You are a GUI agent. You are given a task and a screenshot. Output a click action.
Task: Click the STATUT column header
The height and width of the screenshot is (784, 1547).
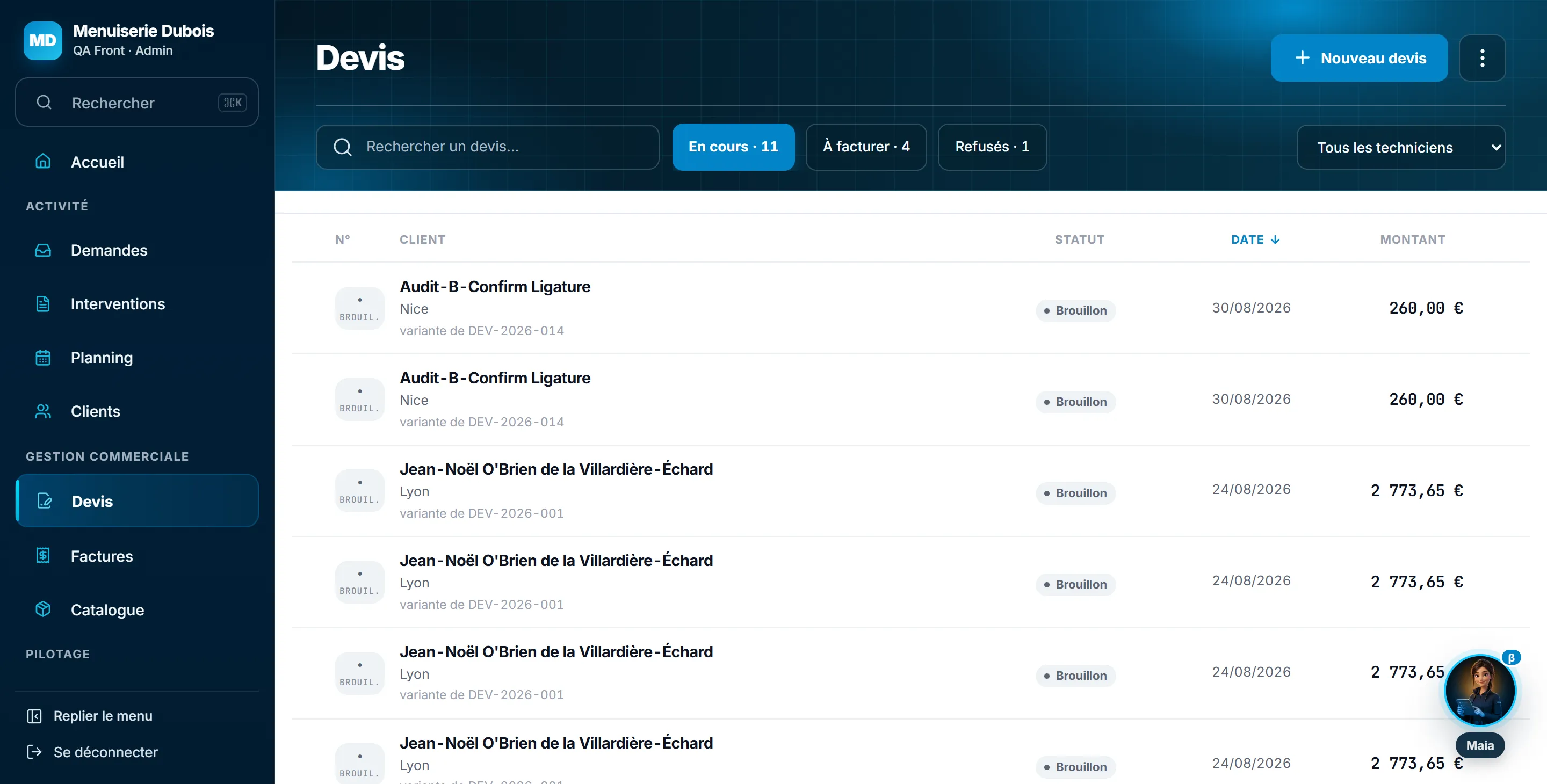point(1079,239)
